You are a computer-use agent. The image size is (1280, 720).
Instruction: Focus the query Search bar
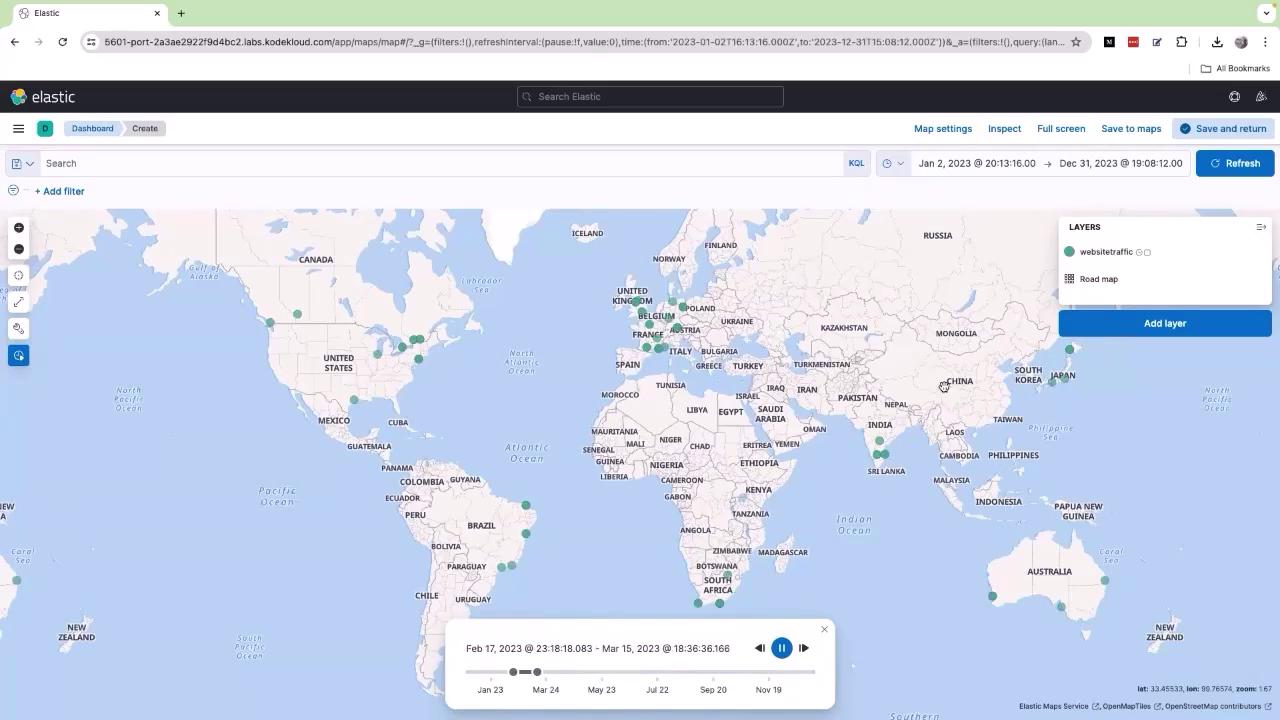[440, 163]
